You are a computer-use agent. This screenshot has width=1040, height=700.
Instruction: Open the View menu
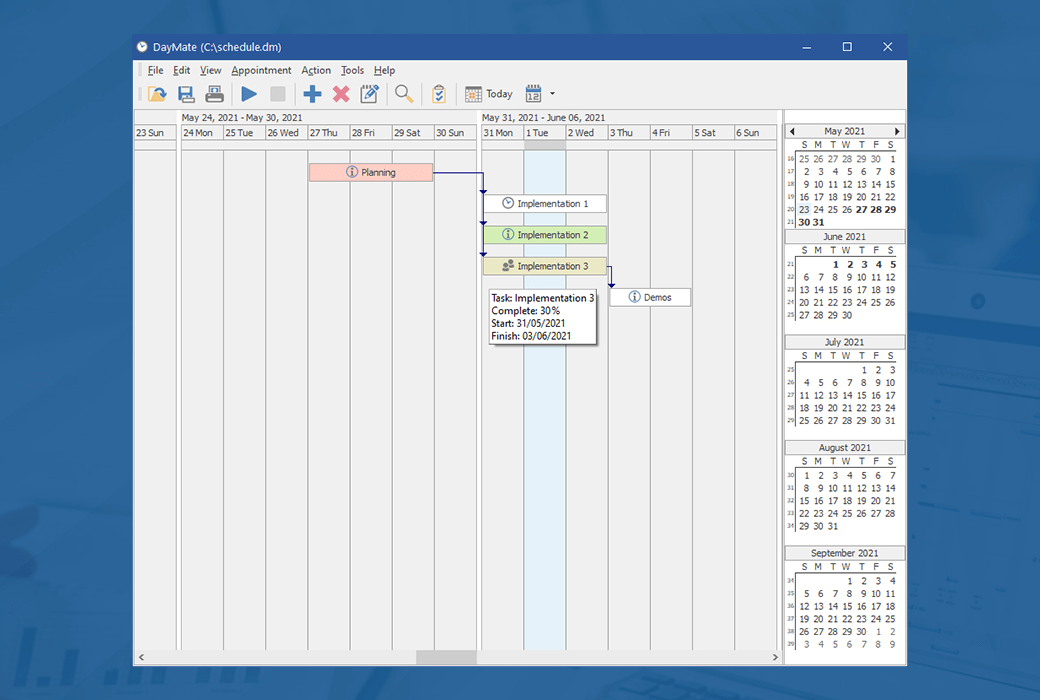[x=210, y=70]
